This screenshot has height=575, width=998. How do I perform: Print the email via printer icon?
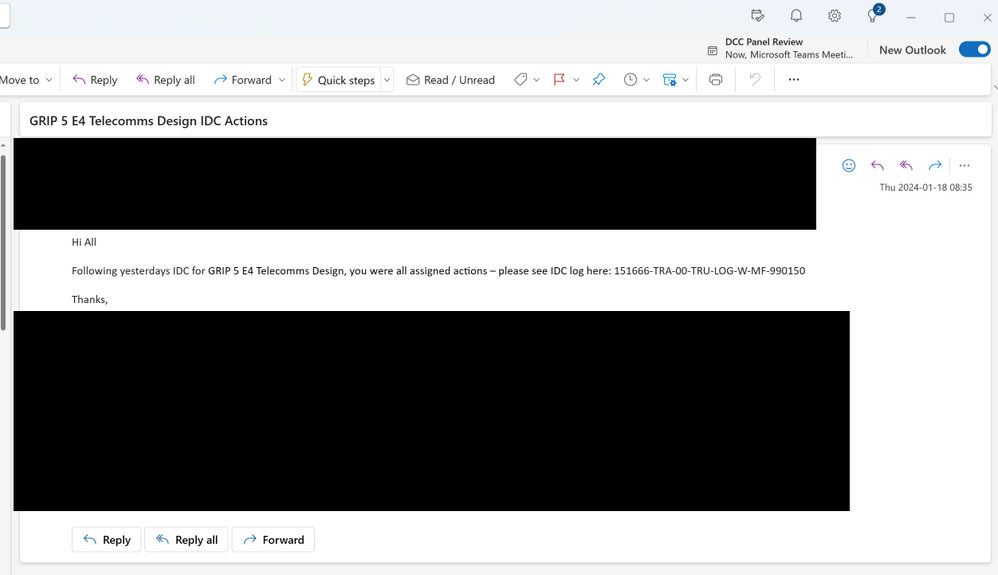pyautogui.click(x=715, y=80)
